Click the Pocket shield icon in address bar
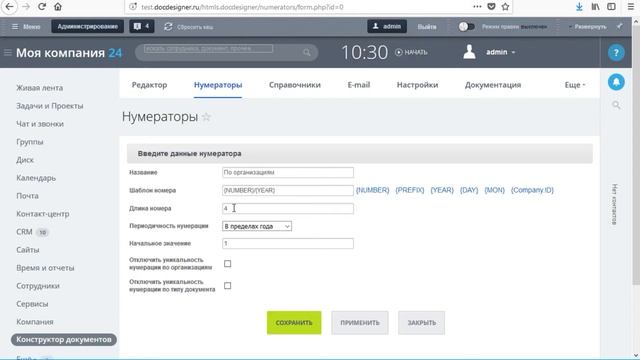This screenshot has width=640, height=360. (491, 7)
